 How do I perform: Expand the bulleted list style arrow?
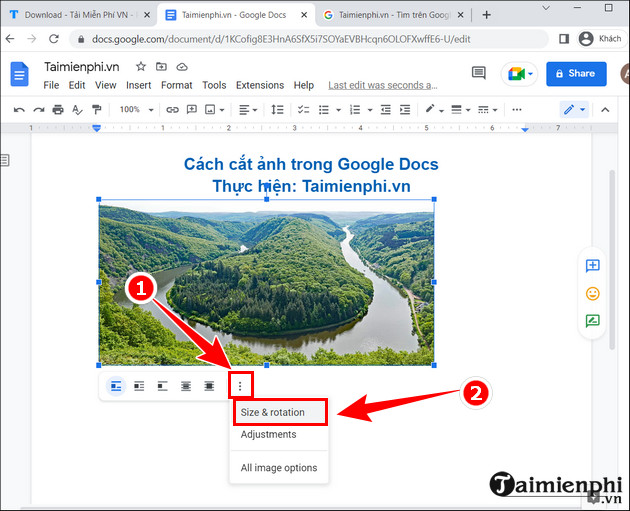pyautogui.click(x=338, y=110)
